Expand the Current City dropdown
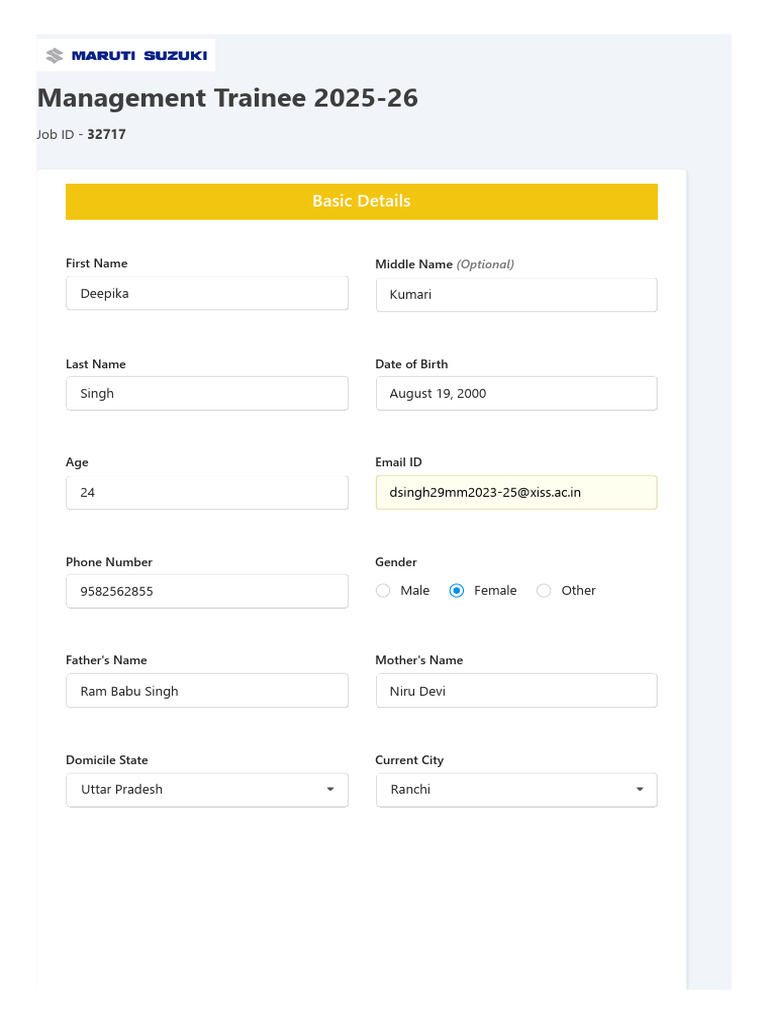The image size is (768, 1024). click(516, 790)
